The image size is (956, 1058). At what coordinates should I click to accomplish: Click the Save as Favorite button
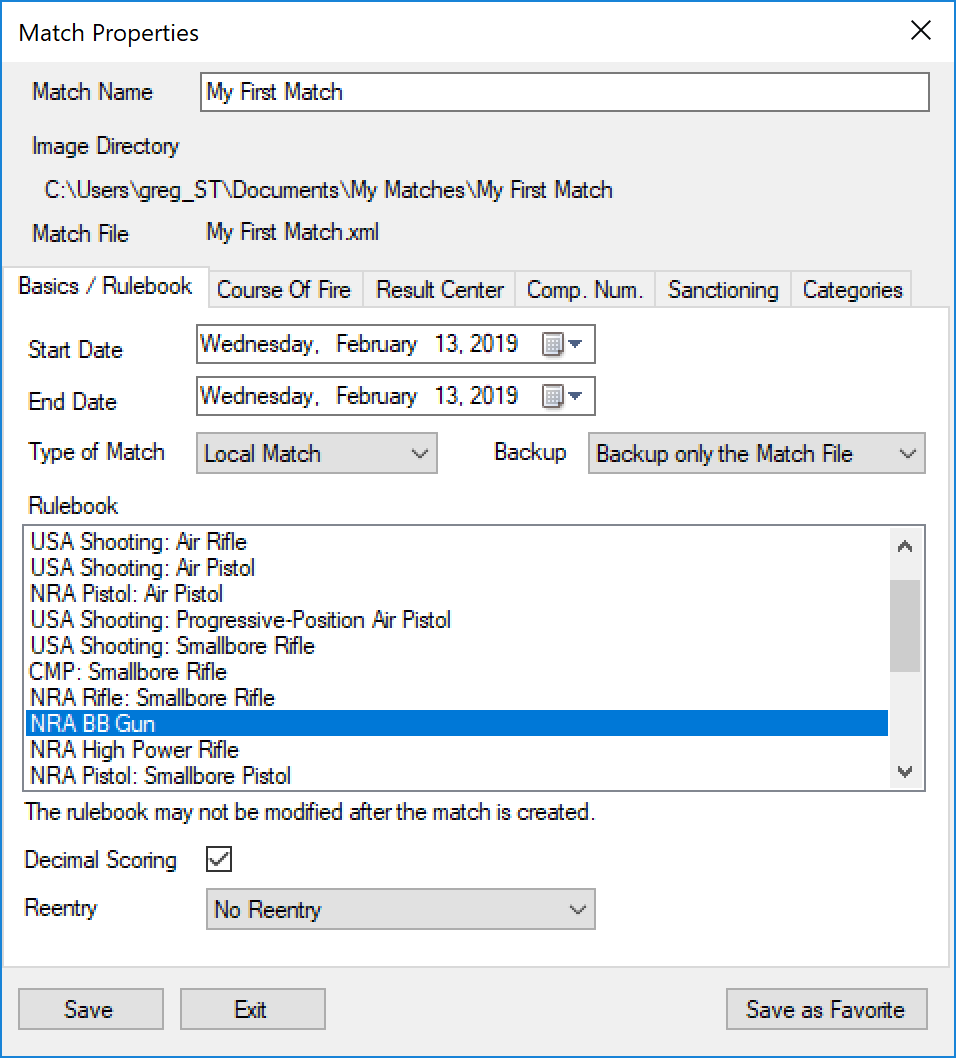click(x=826, y=1010)
